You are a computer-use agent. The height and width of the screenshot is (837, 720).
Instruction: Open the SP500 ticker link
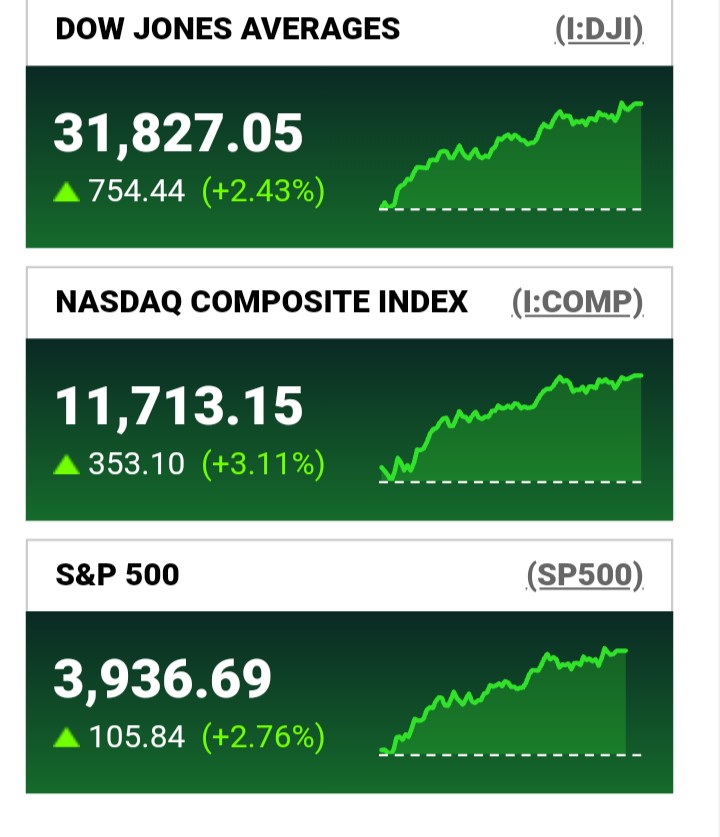click(585, 575)
